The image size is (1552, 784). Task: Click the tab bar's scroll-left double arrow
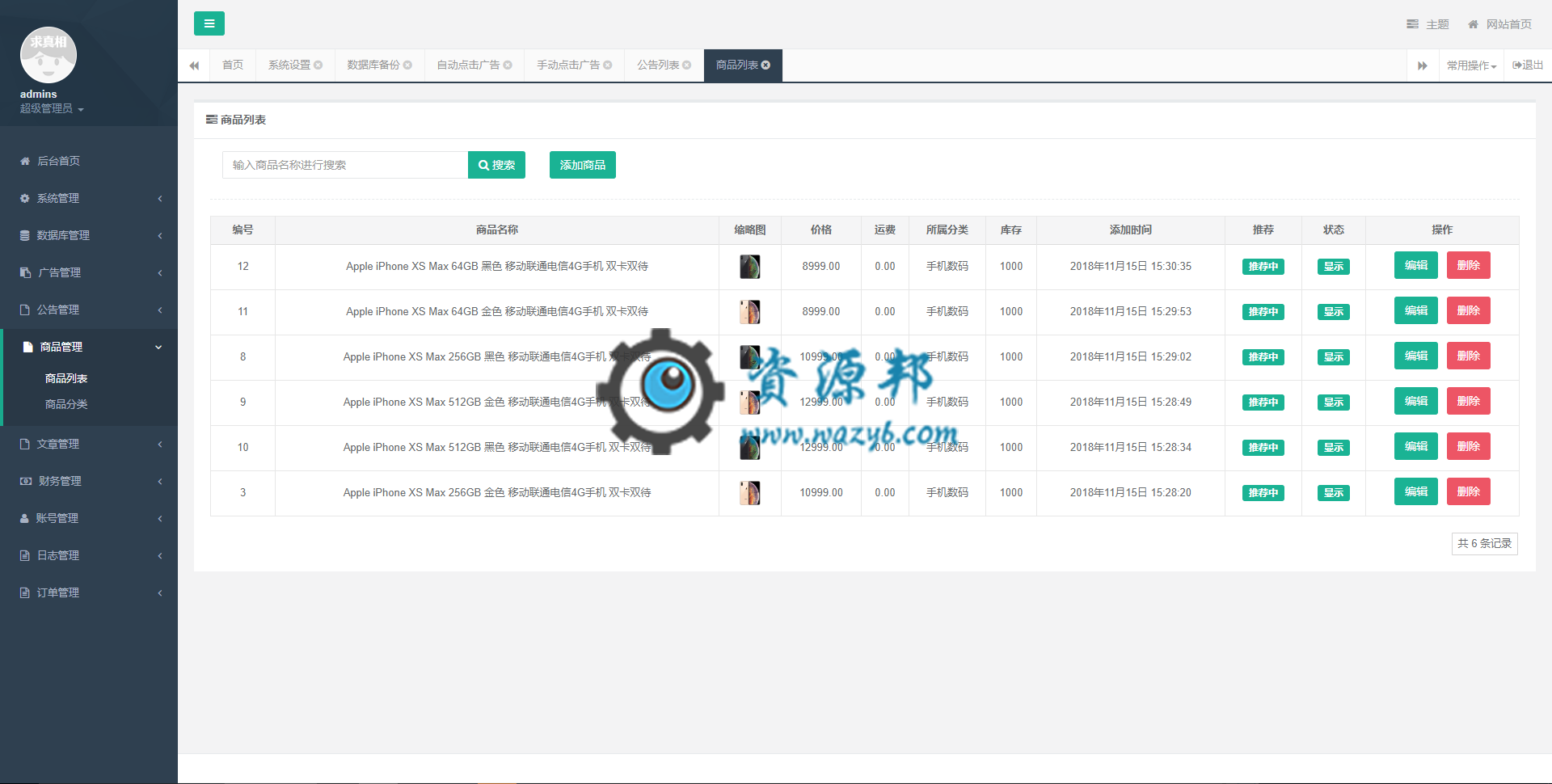[194, 65]
